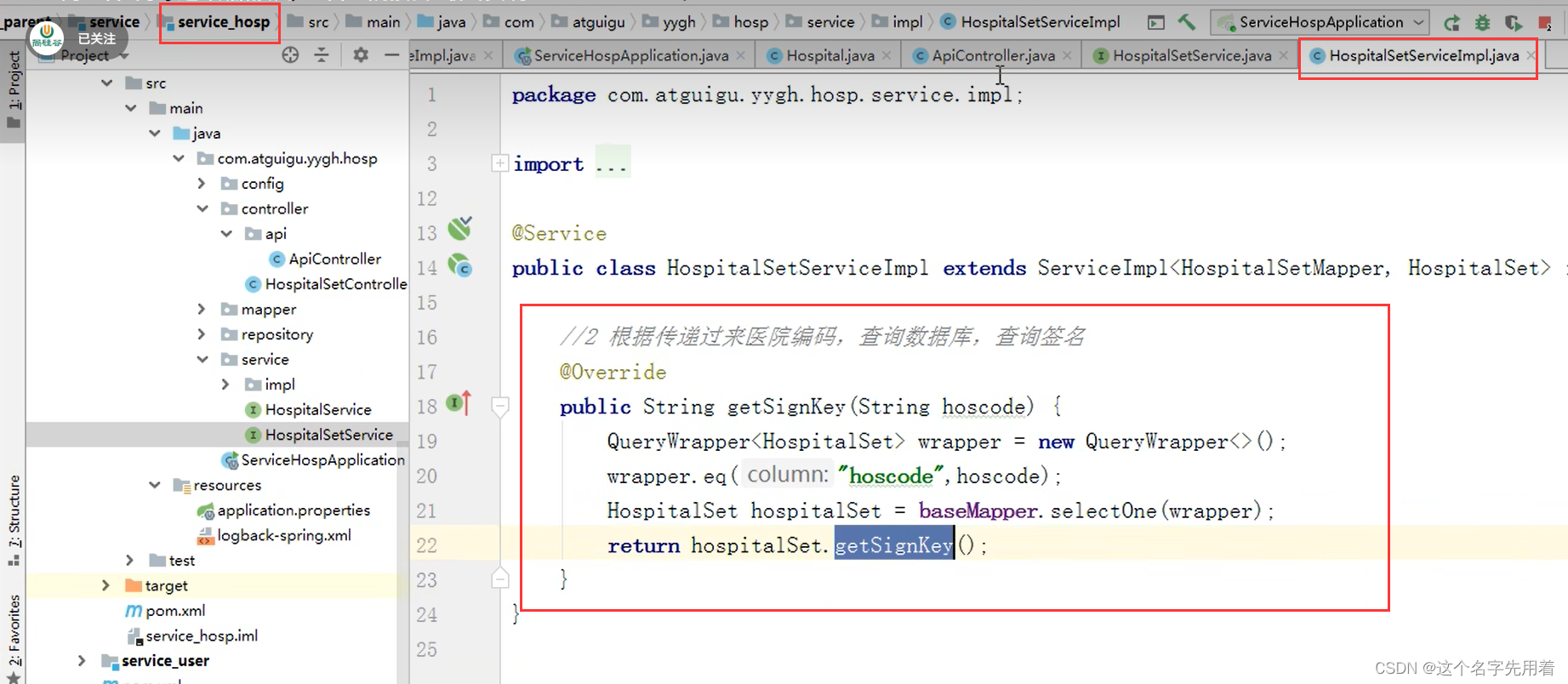
Task: Click the Spring bean gutter icon on line 13
Action: point(460,228)
